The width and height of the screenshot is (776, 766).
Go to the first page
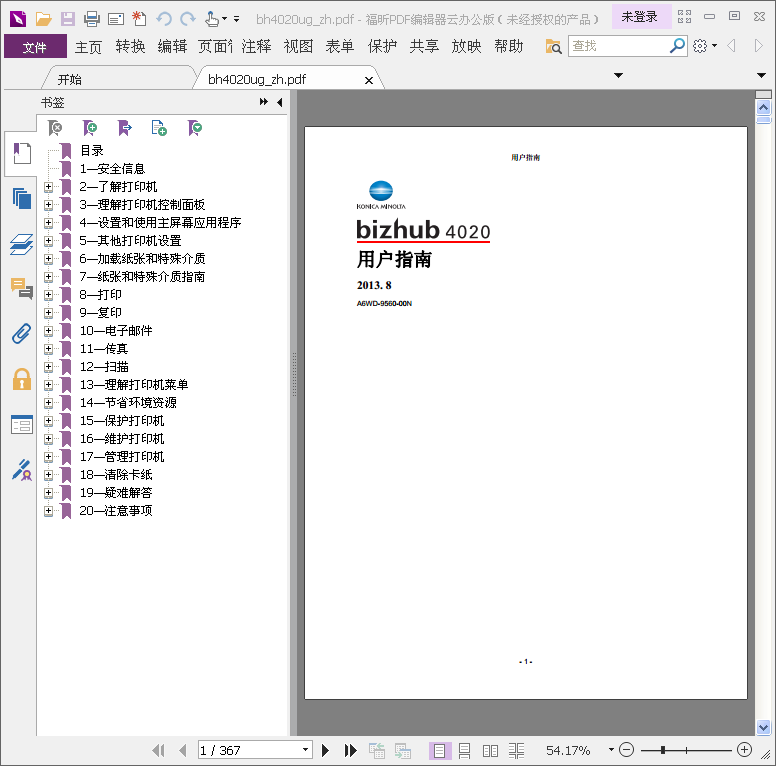tap(158, 751)
